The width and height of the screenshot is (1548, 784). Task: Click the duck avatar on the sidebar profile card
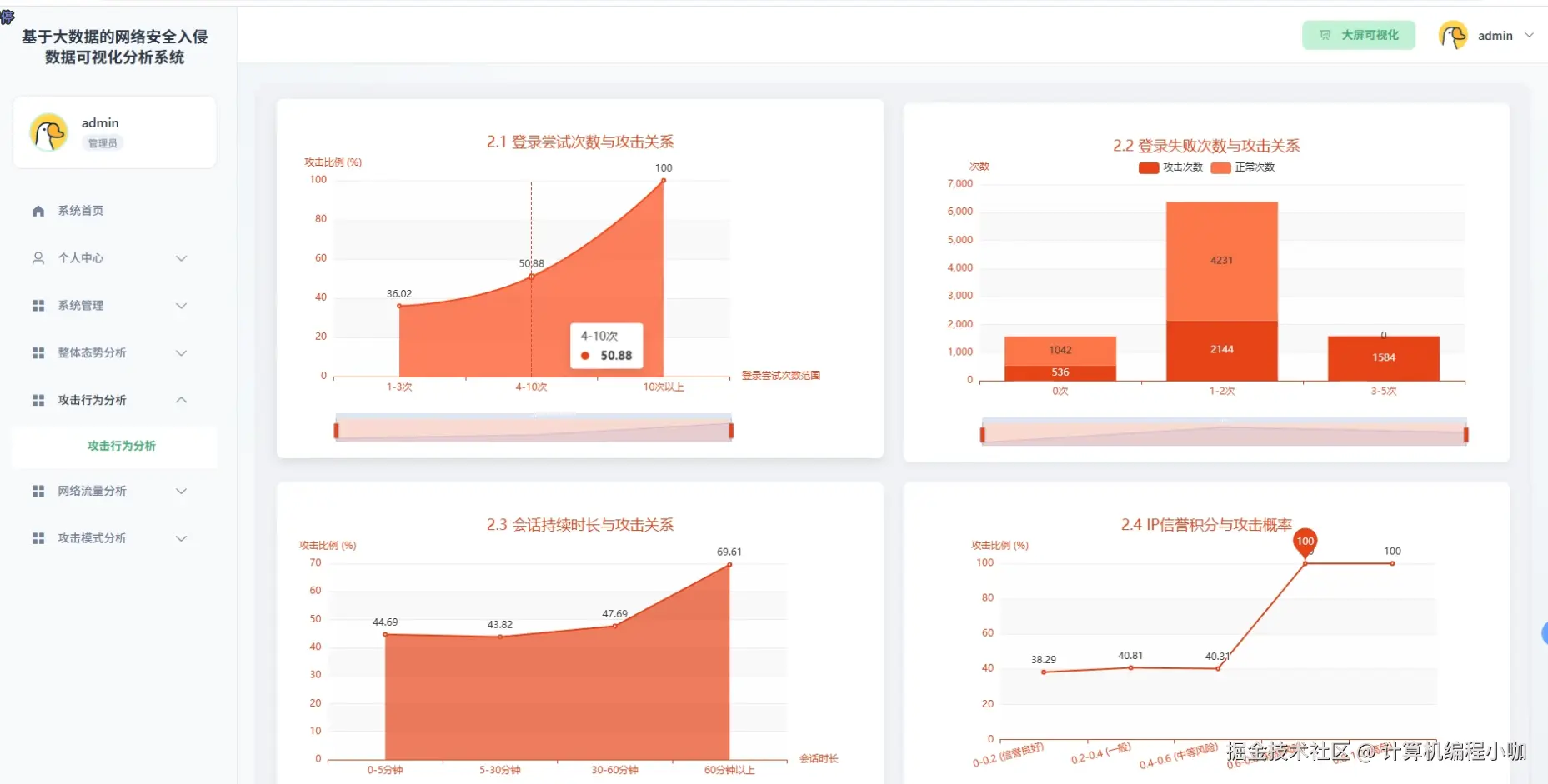(x=48, y=132)
